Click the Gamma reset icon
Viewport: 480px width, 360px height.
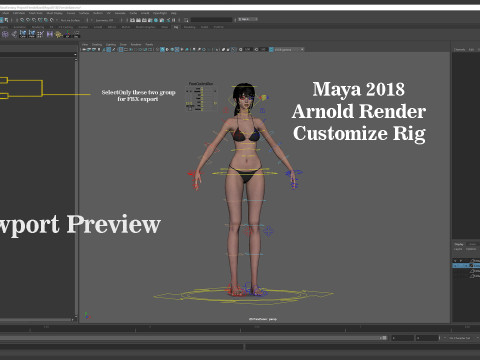256,49
